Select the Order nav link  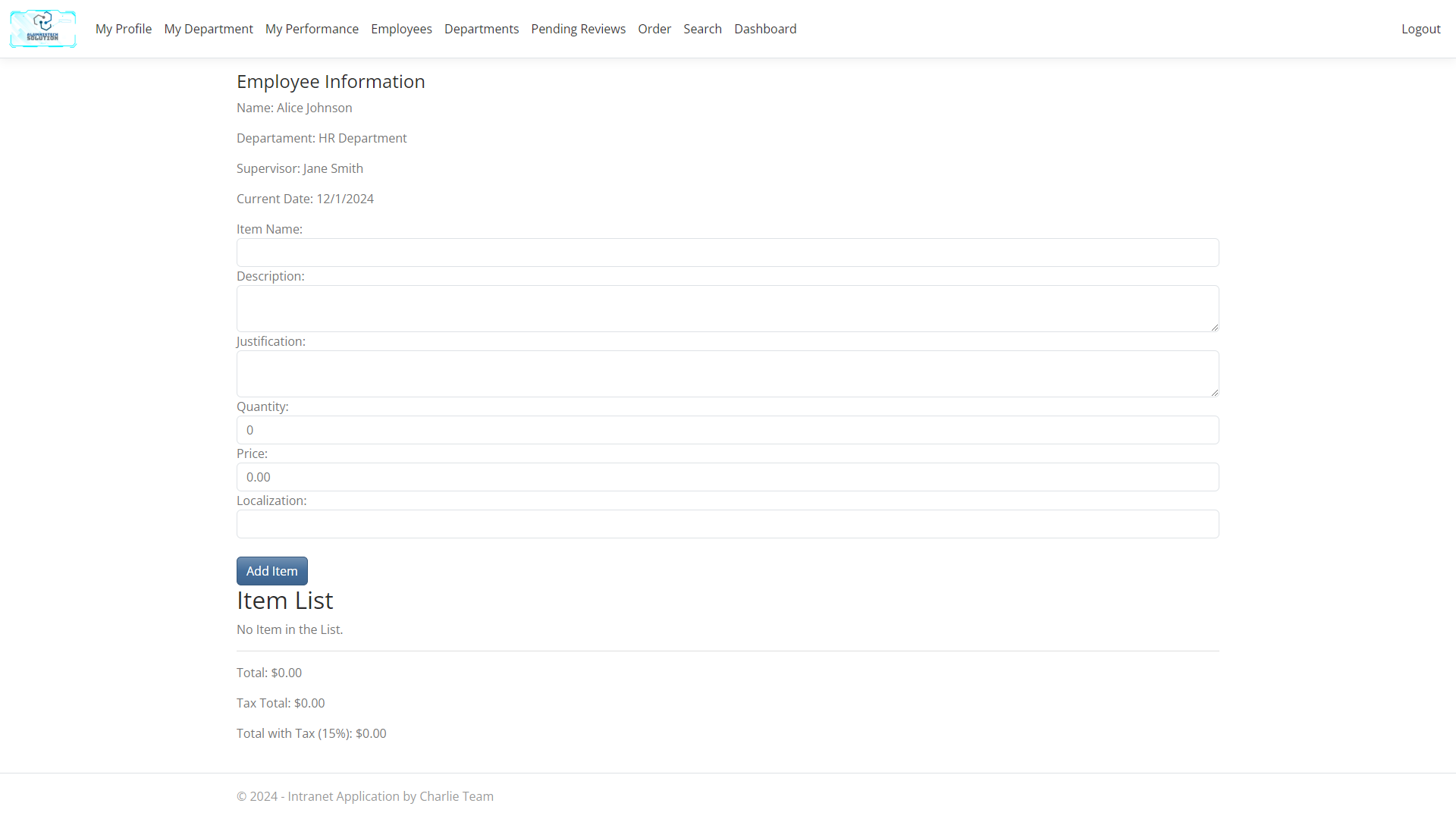pos(654,29)
